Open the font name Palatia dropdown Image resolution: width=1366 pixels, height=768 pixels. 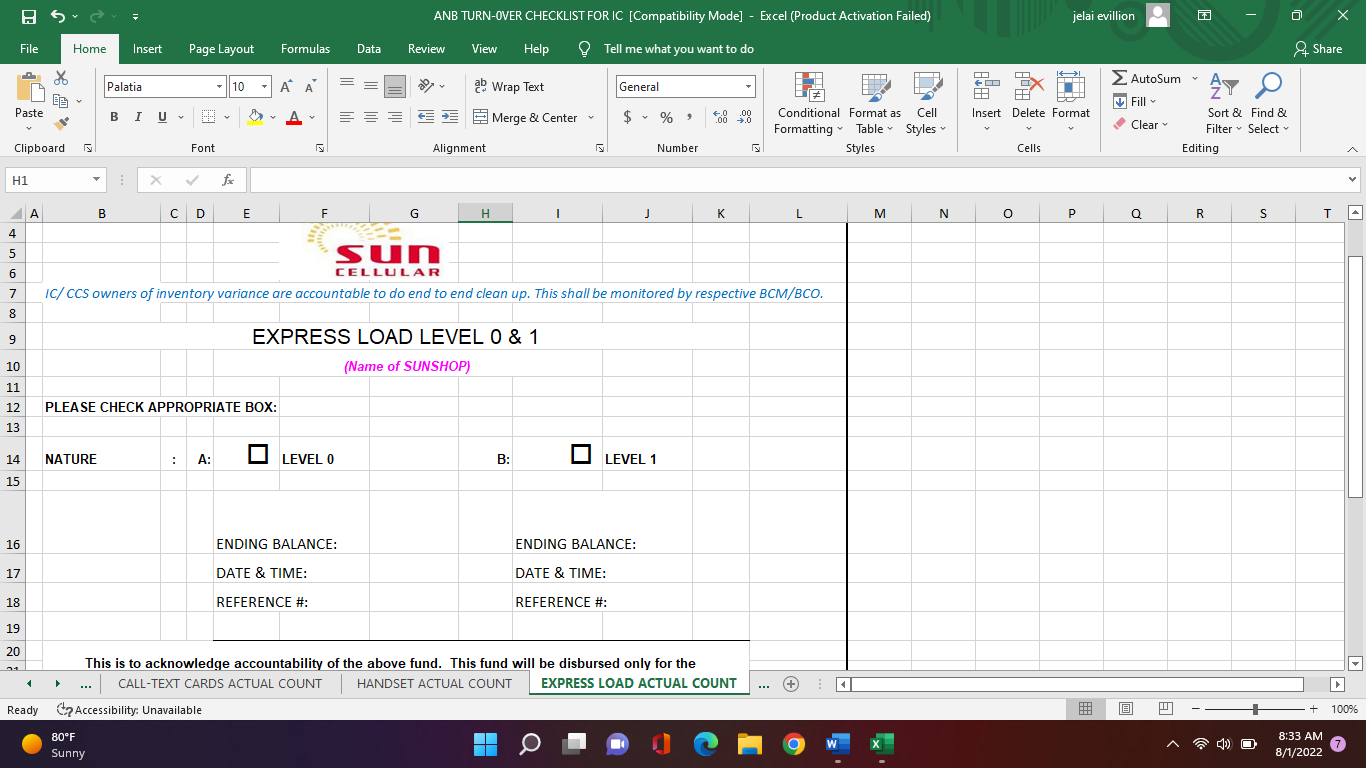pyautogui.click(x=219, y=87)
